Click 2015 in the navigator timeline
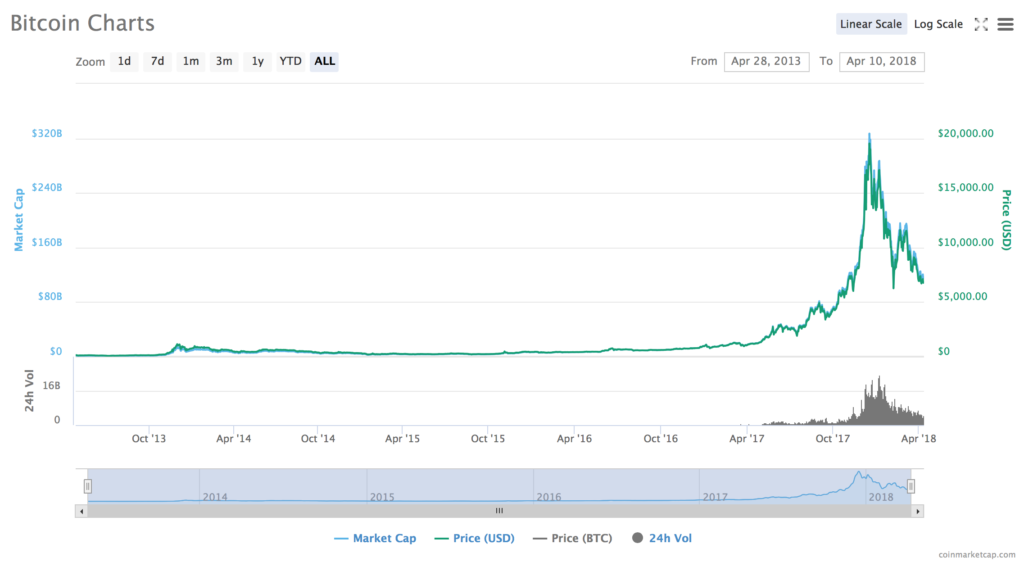Image resolution: width=1024 pixels, height=571 pixels. pos(382,497)
